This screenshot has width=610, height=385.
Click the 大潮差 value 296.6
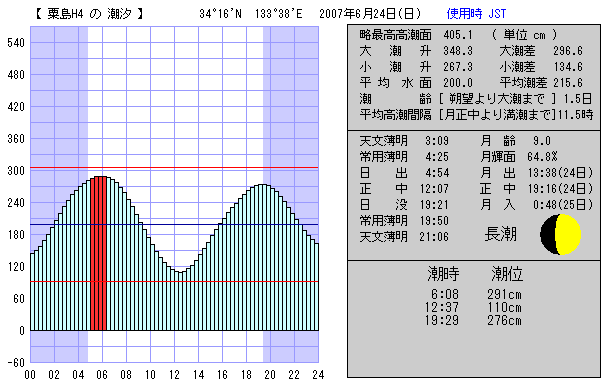click(568, 51)
